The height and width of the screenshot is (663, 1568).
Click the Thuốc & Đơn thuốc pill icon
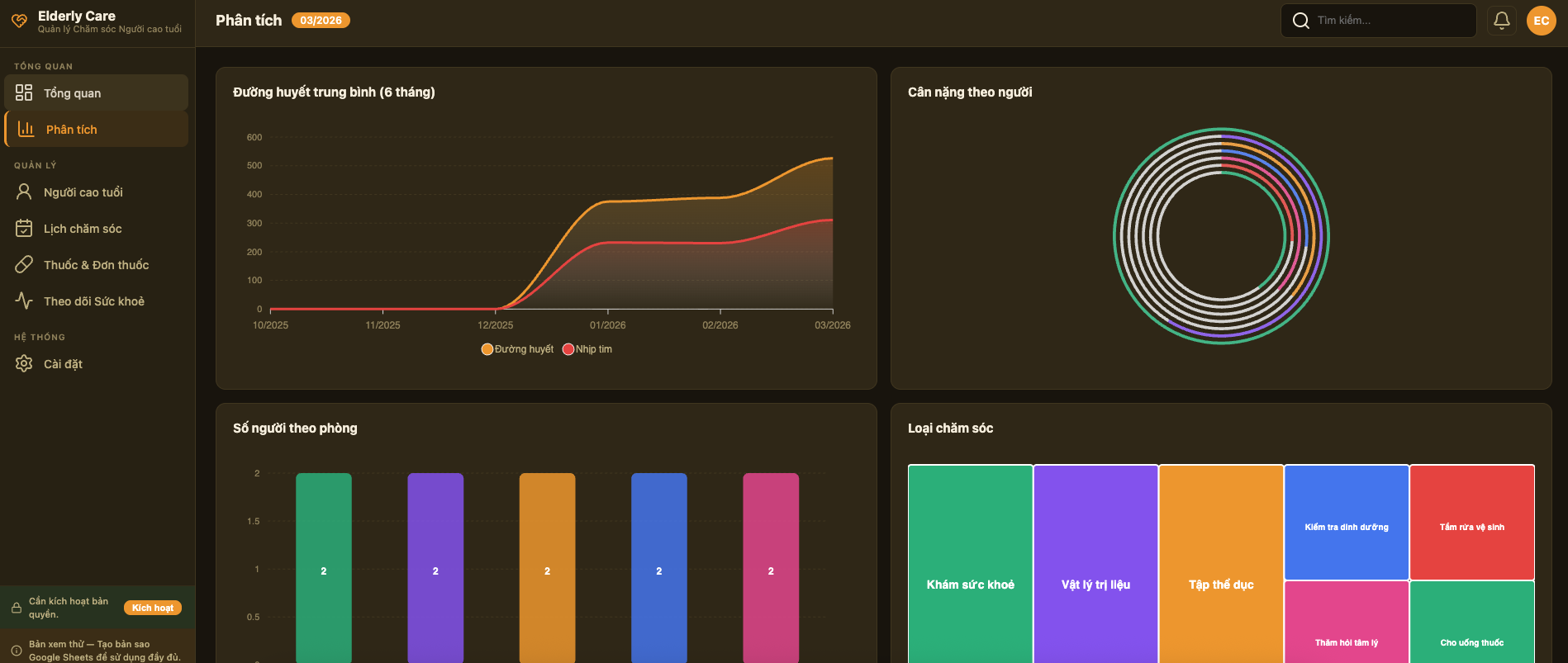click(x=24, y=264)
